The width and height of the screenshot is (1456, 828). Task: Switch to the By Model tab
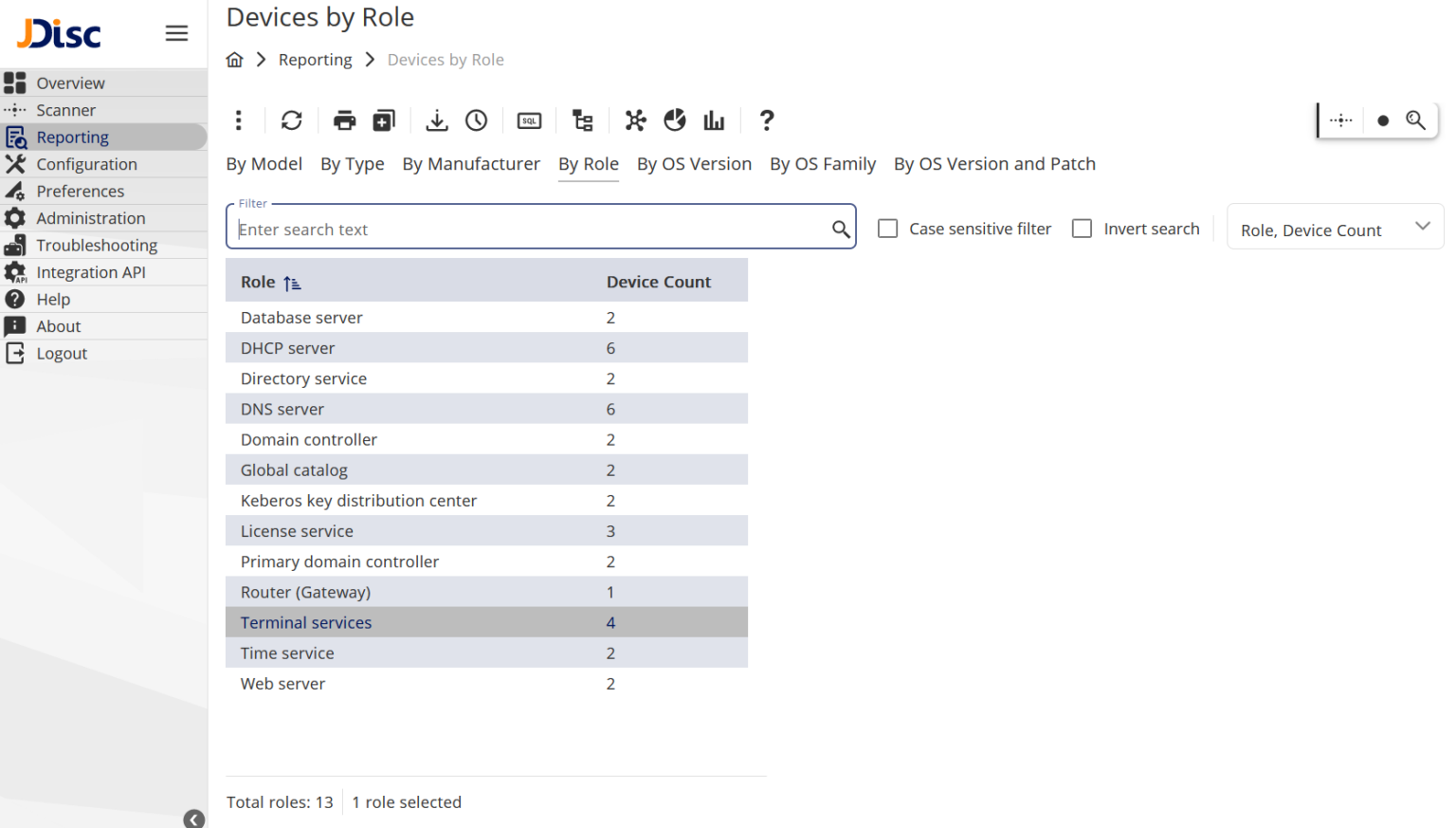click(x=264, y=164)
